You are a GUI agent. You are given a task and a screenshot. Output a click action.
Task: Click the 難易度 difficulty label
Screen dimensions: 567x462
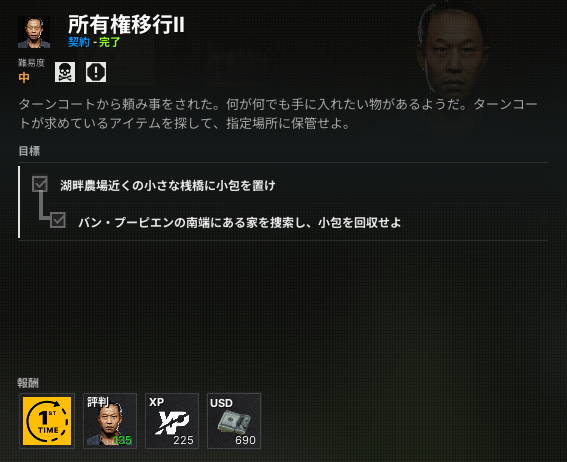[31, 63]
